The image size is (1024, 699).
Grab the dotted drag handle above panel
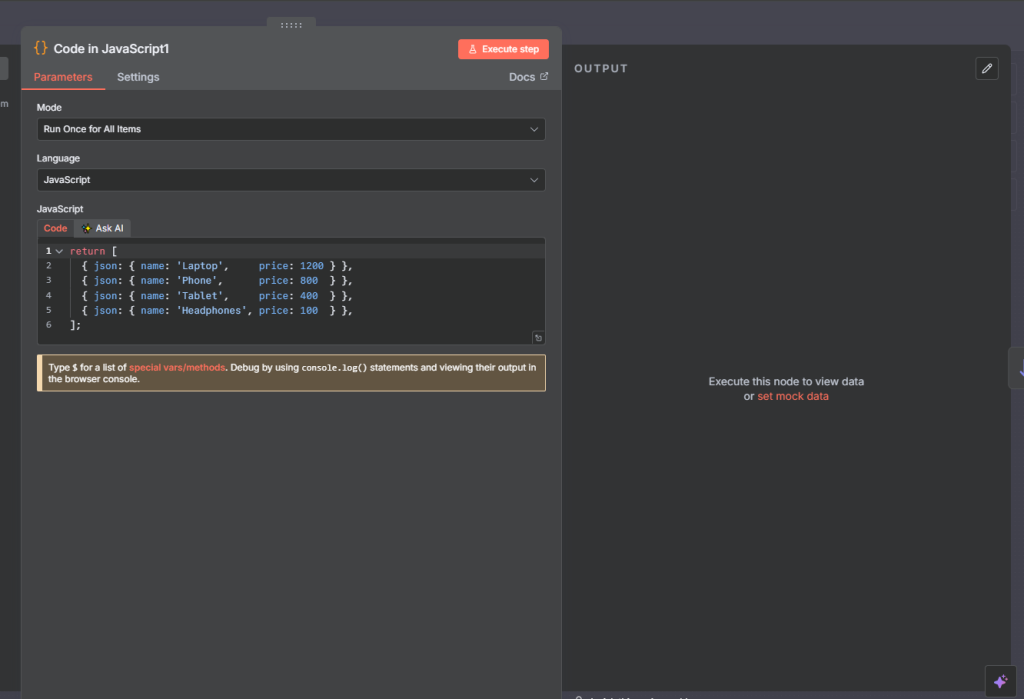(291, 25)
